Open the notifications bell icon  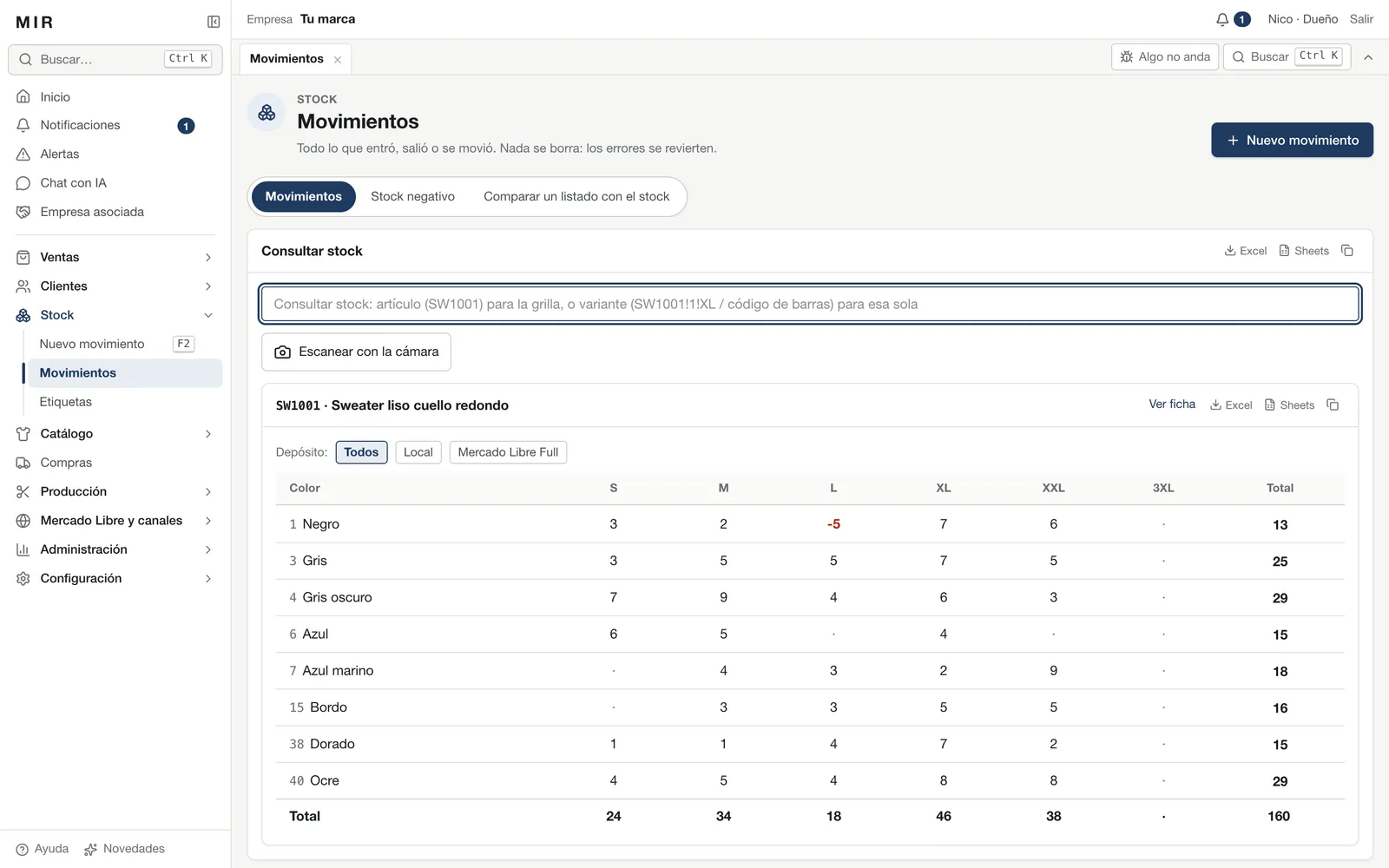(x=1222, y=19)
